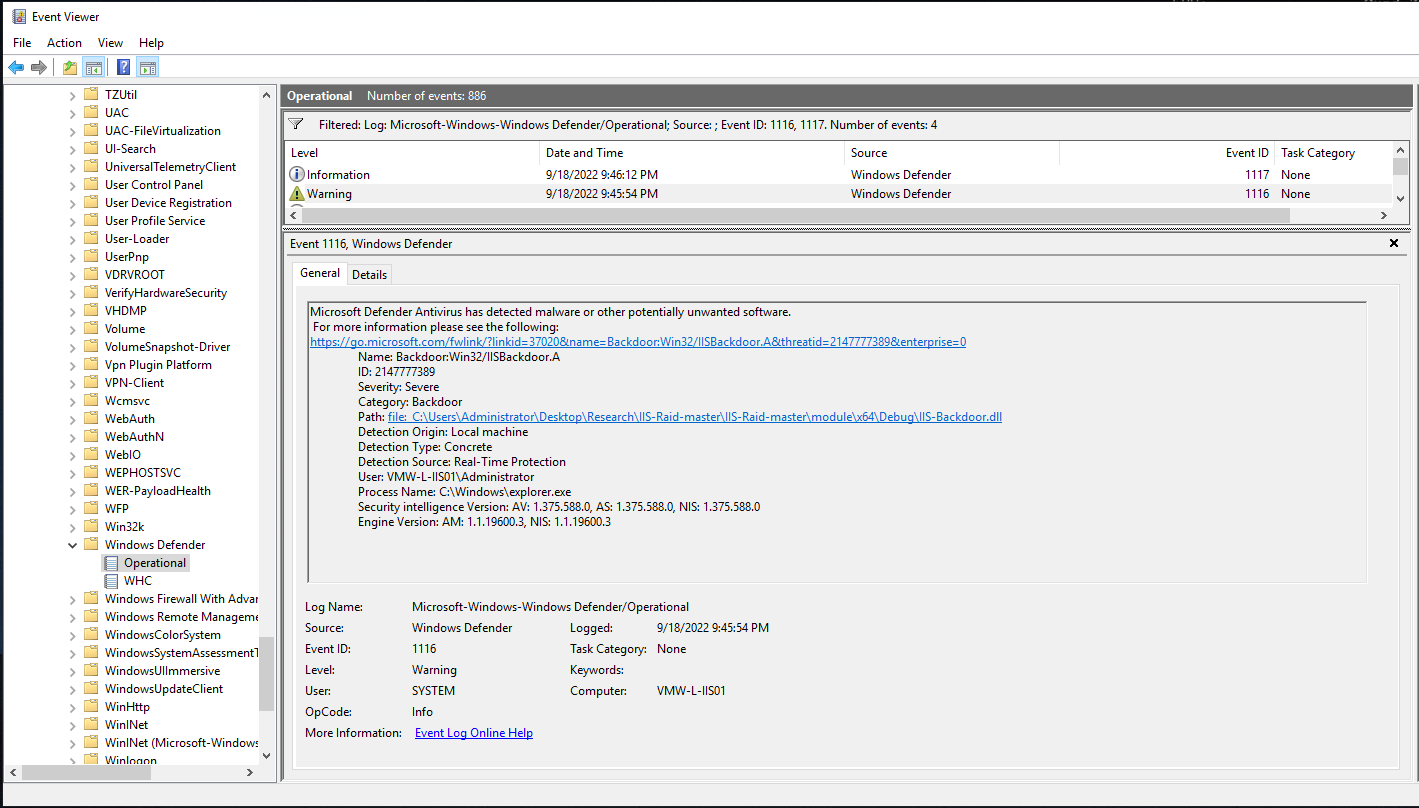The height and width of the screenshot is (808, 1419).
Task: Click the Forward arrow toolbar icon
Action: (39, 68)
